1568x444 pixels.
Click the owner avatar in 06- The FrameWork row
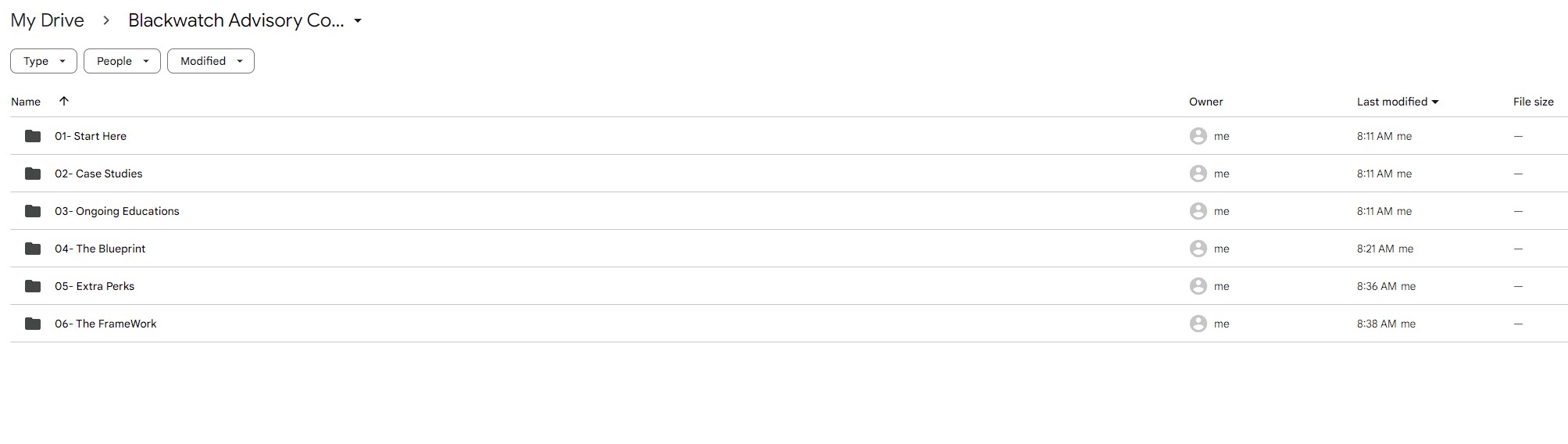[1198, 324]
